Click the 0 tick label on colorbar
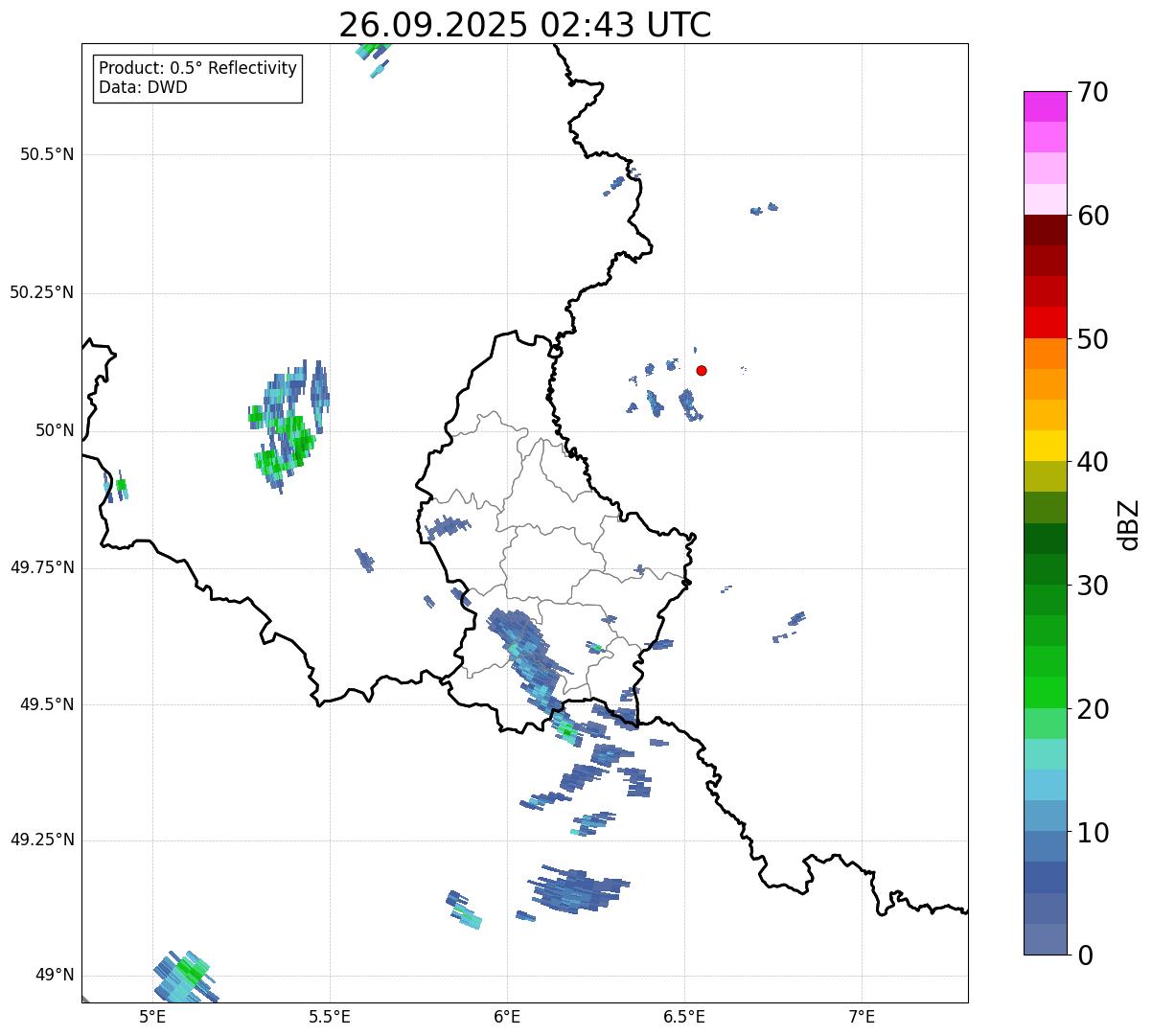 pos(1083,955)
